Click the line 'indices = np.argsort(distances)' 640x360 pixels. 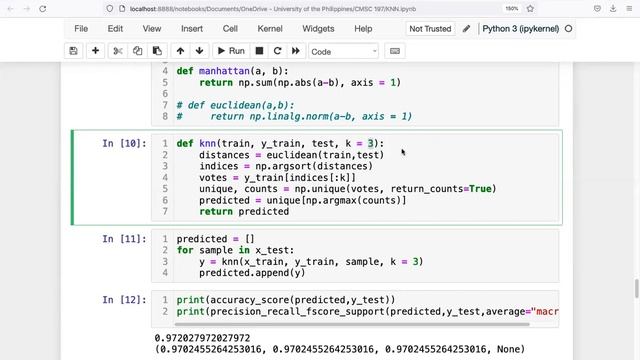(286, 166)
